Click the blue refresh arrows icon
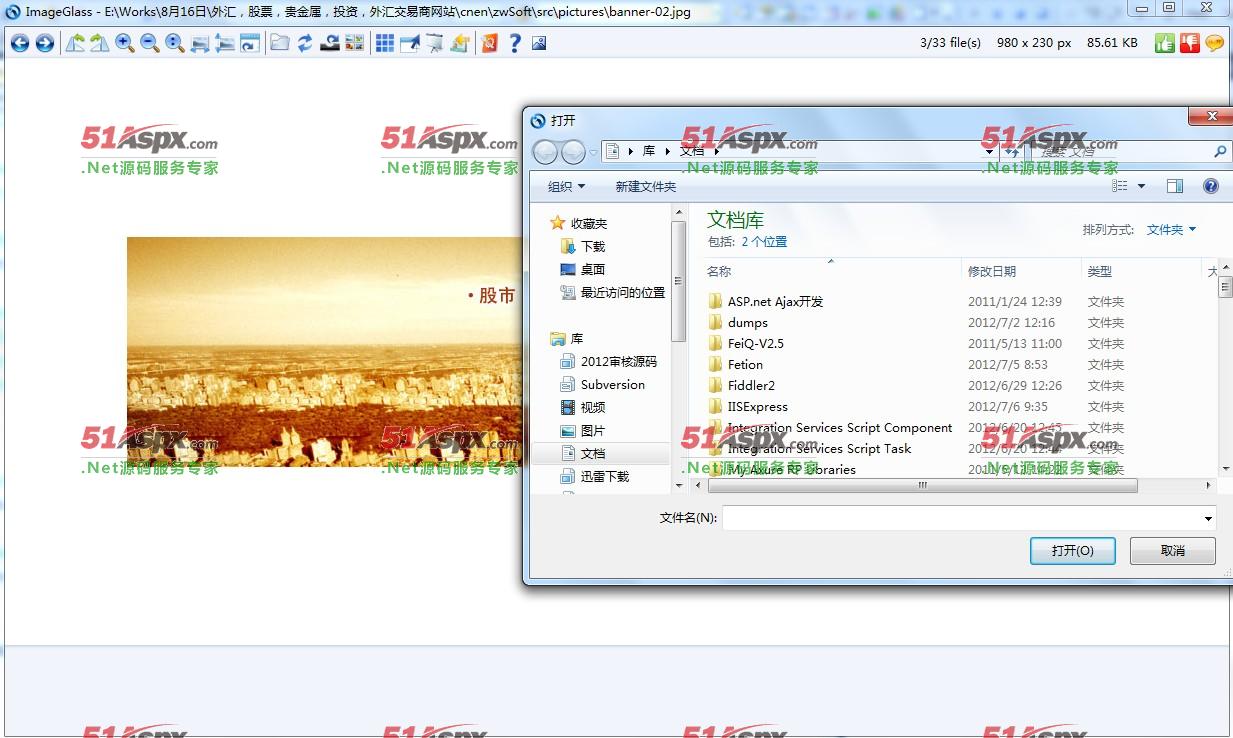 tap(305, 43)
